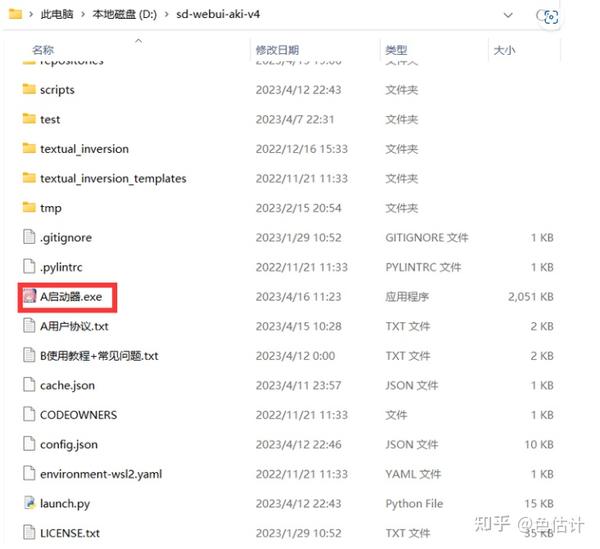600x549 pixels.
Task: Select the .gitignore file icon
Action: tap(29, 237)
